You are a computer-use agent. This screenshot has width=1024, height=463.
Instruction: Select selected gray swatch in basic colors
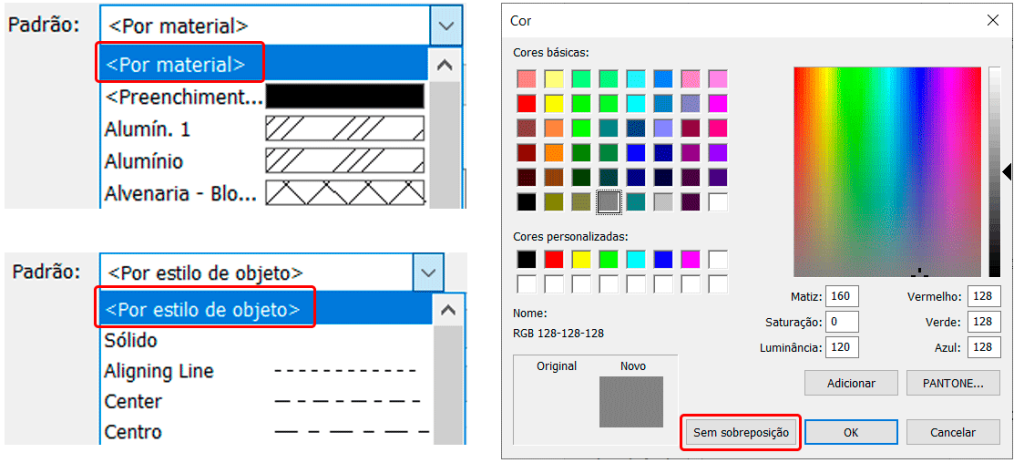(609, 202)
